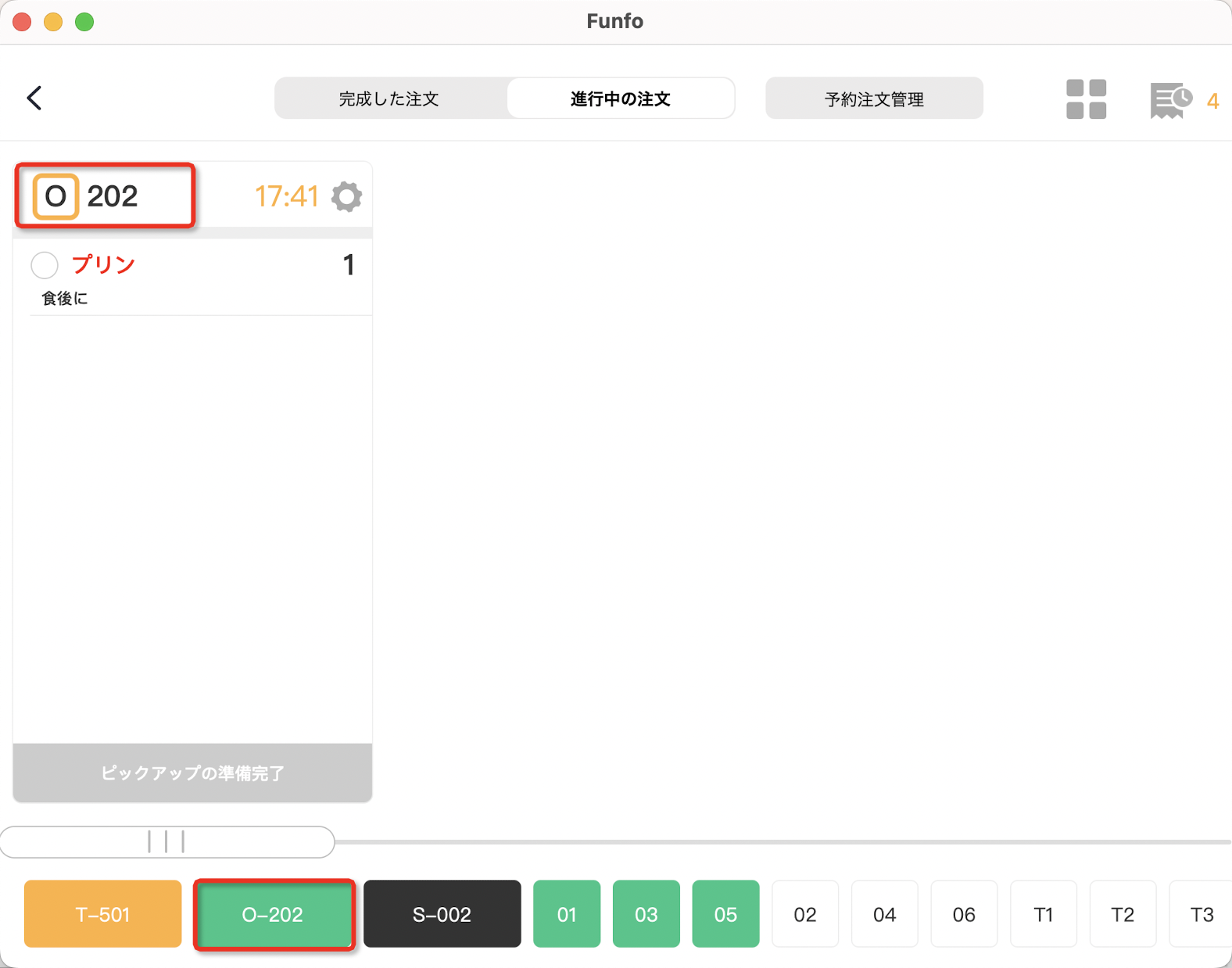Select table T2 button
This screenshot has height=968, width=1232.
click(1123, 914)
